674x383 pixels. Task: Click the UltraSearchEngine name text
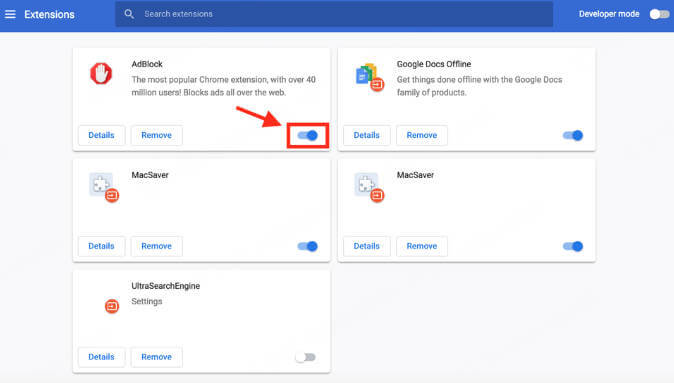pos(165,286)
